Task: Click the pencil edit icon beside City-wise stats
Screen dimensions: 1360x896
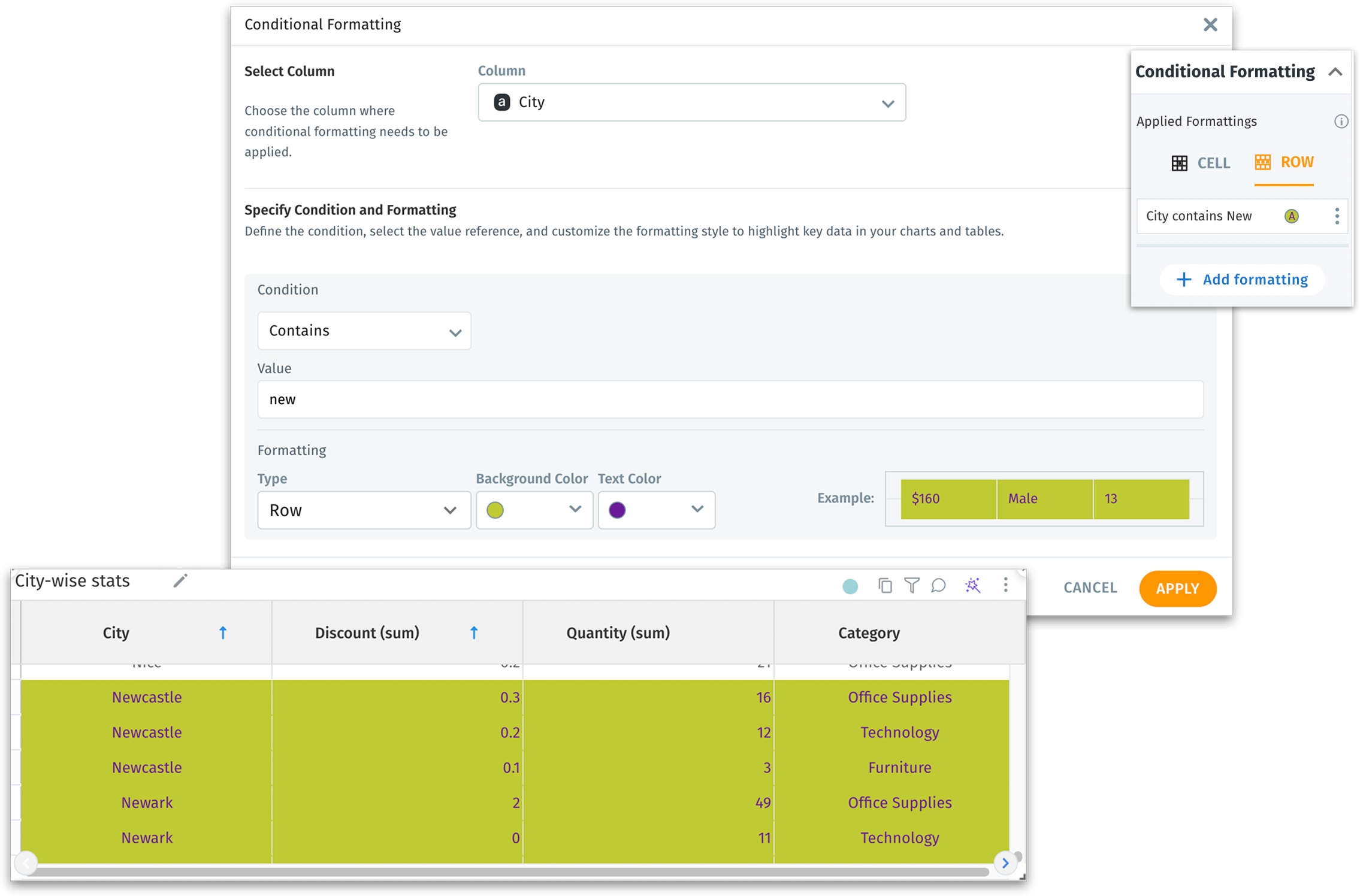Action: (x=180, y=580)
